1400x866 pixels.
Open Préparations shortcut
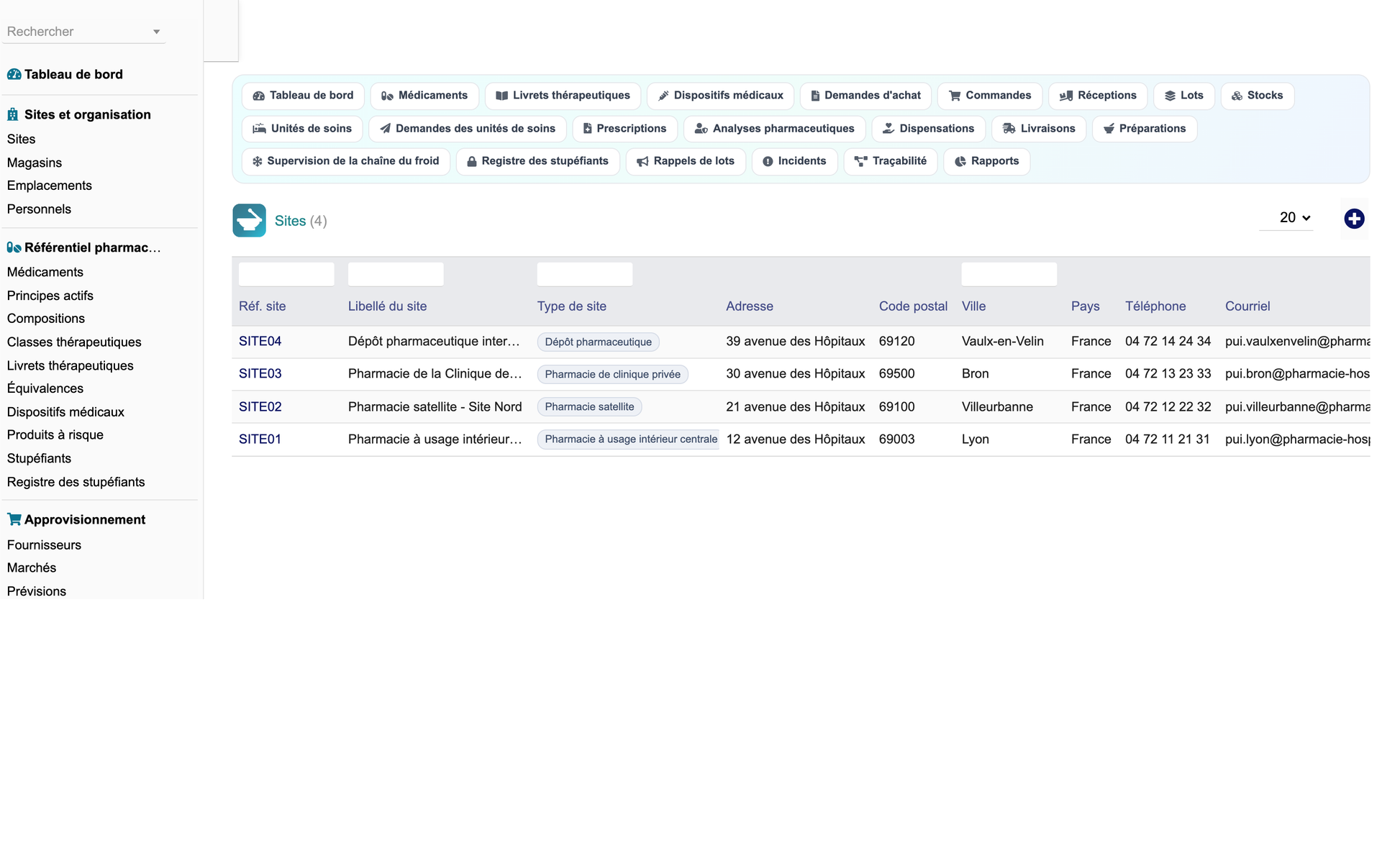pyautogui.click(x=1145, y=129)
